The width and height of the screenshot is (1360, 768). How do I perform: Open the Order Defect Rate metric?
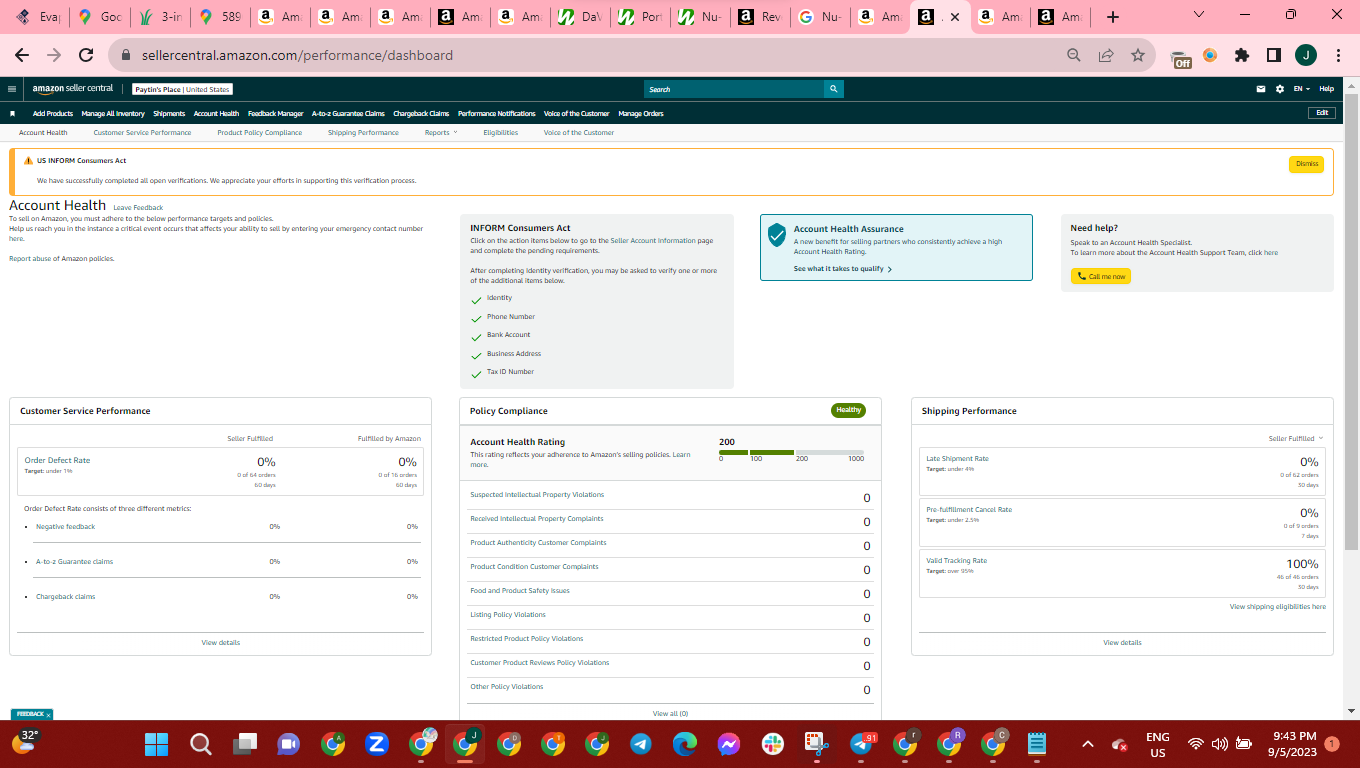tap(57, 460)
